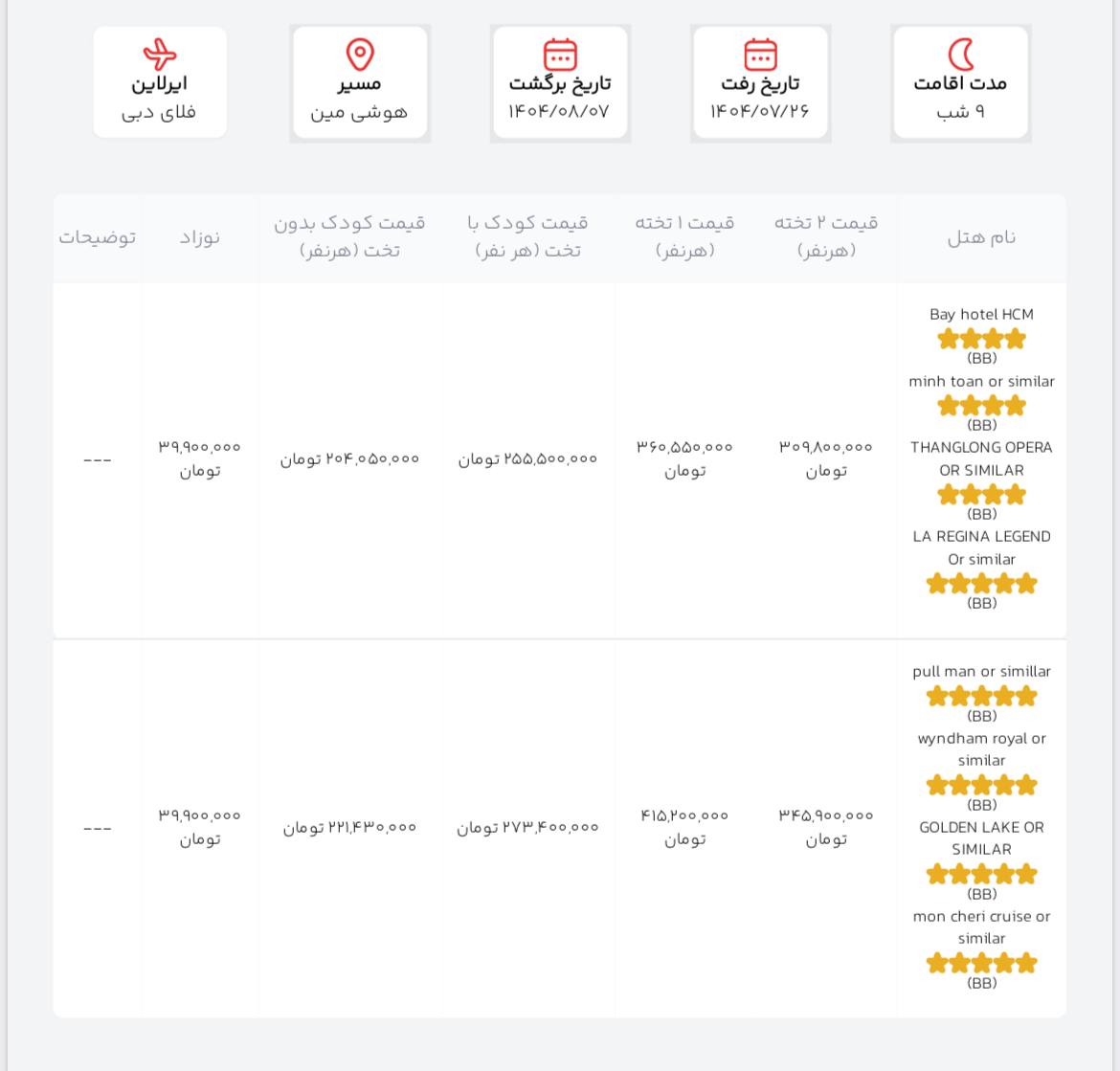Click the GOLDEN LAKE OR SIMILAR hotel name
Screen dimensions: 1120x1071
[981, 837]
